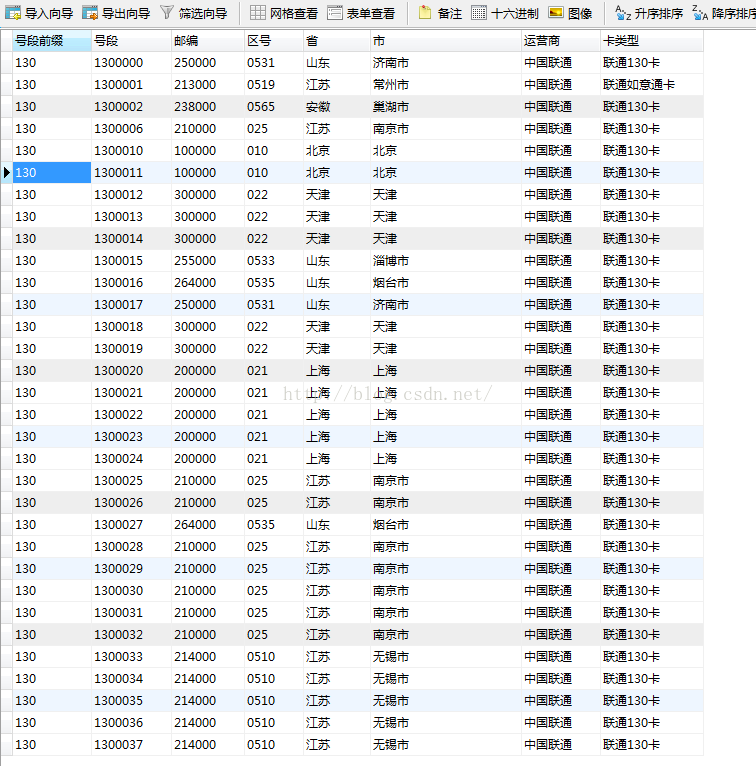
Task: Sort with 降序排序 descending
Action: (724, 13)
